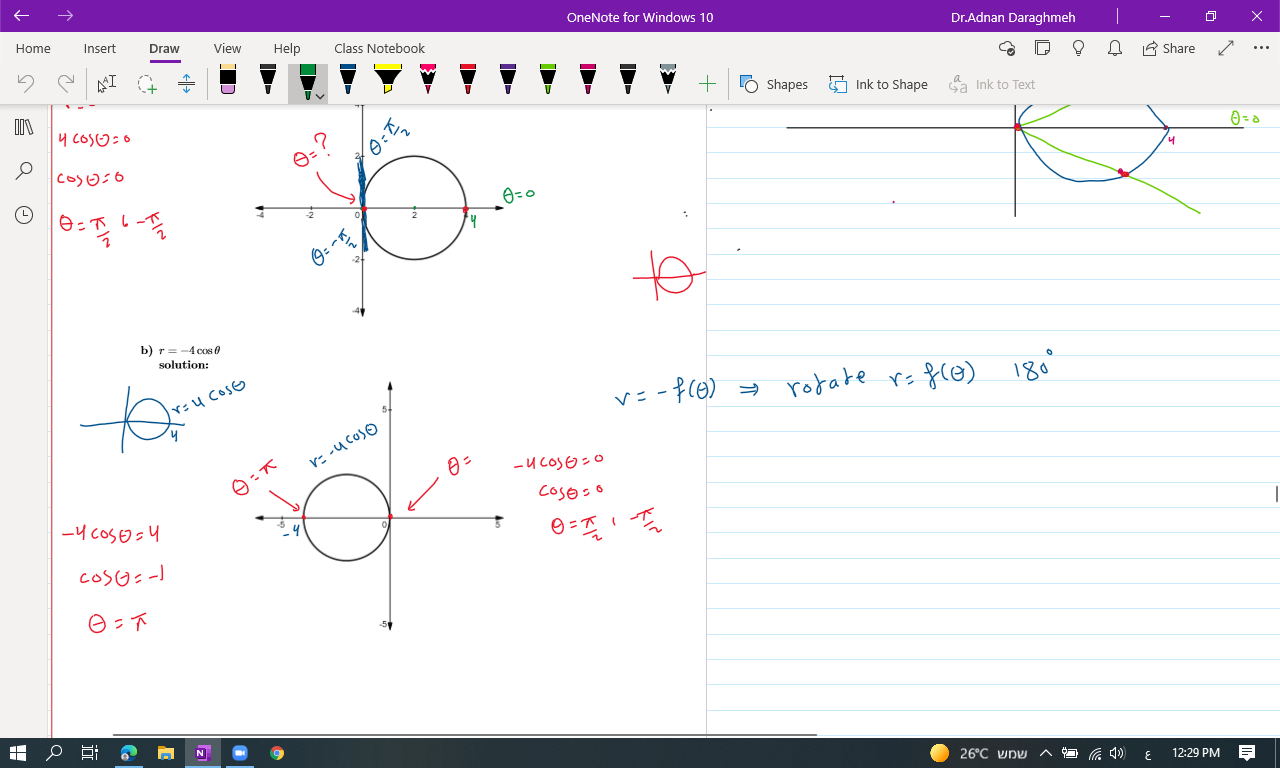
Task: Enter full screen mode with arrow icon
Action: coord(1226,48)
